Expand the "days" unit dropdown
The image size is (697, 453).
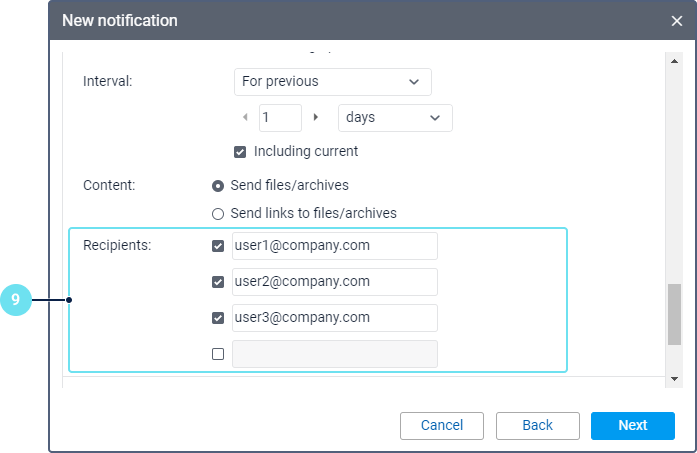[x=395, y=117]
